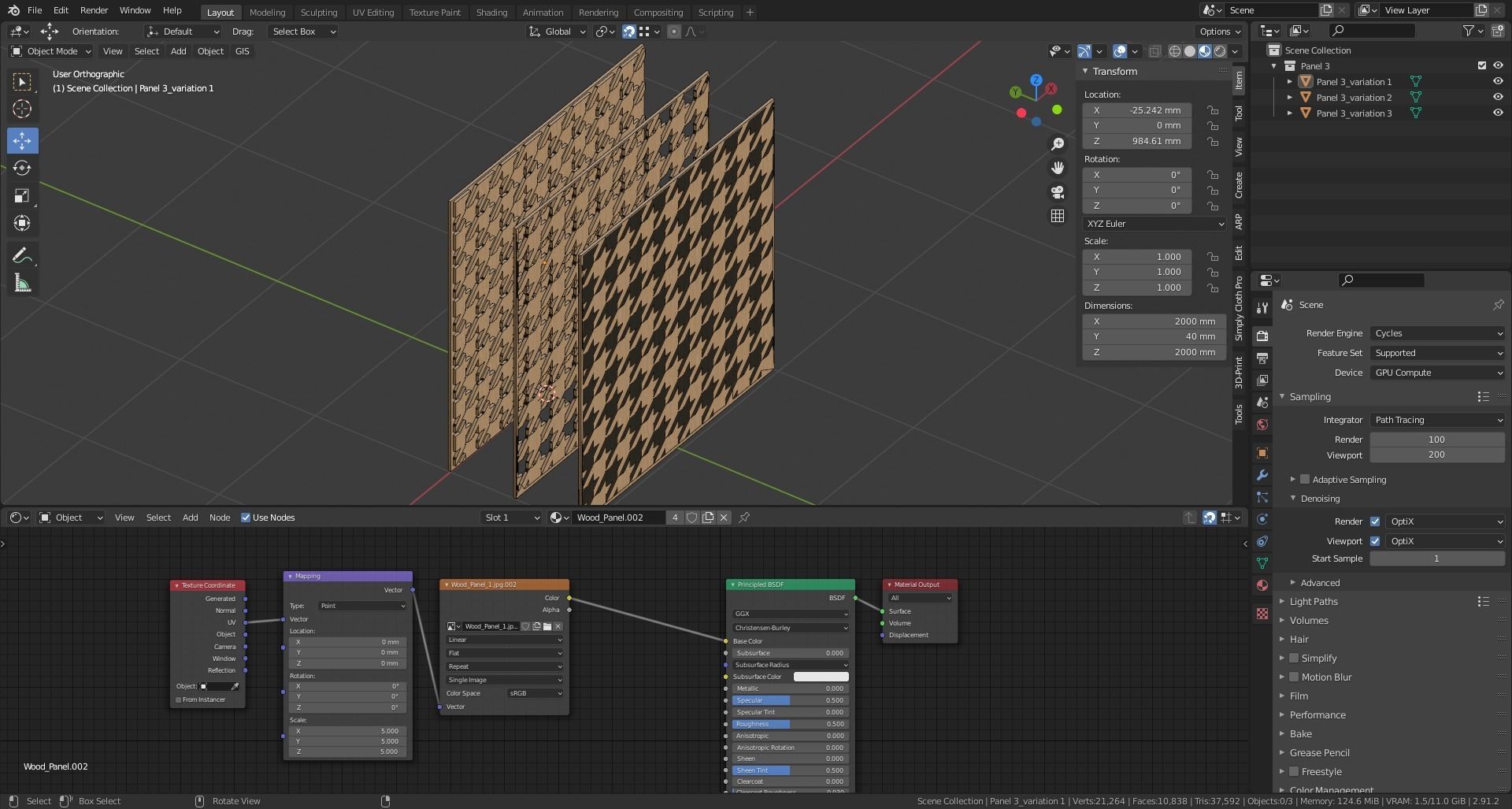Switch to UV Editing workspace tab
This screenshot has width=1512, height=809.
(373, 13)
